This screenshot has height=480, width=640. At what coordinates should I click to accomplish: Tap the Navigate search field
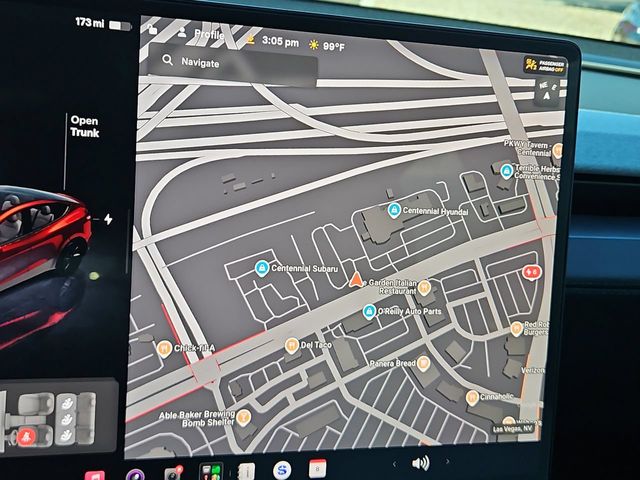click(x=233, y=65)
